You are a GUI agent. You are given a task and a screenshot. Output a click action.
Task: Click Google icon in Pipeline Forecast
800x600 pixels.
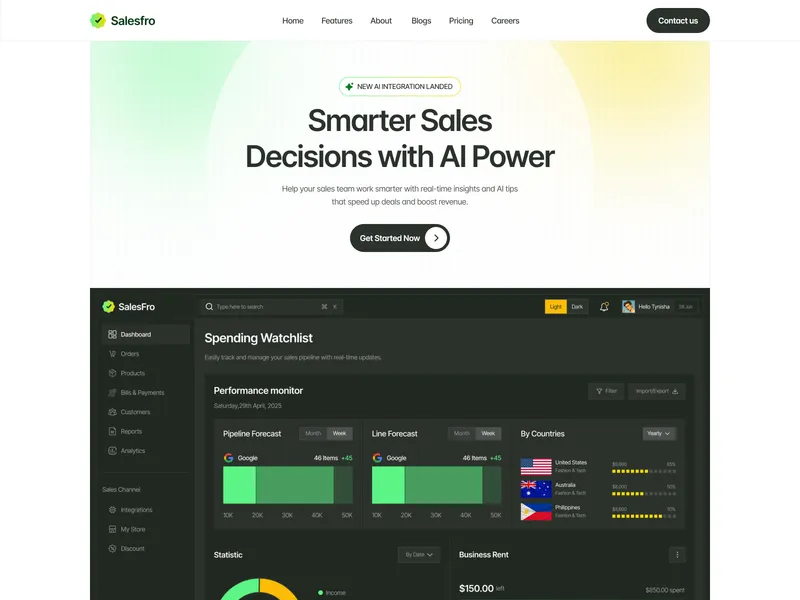[x=229, y=458]
